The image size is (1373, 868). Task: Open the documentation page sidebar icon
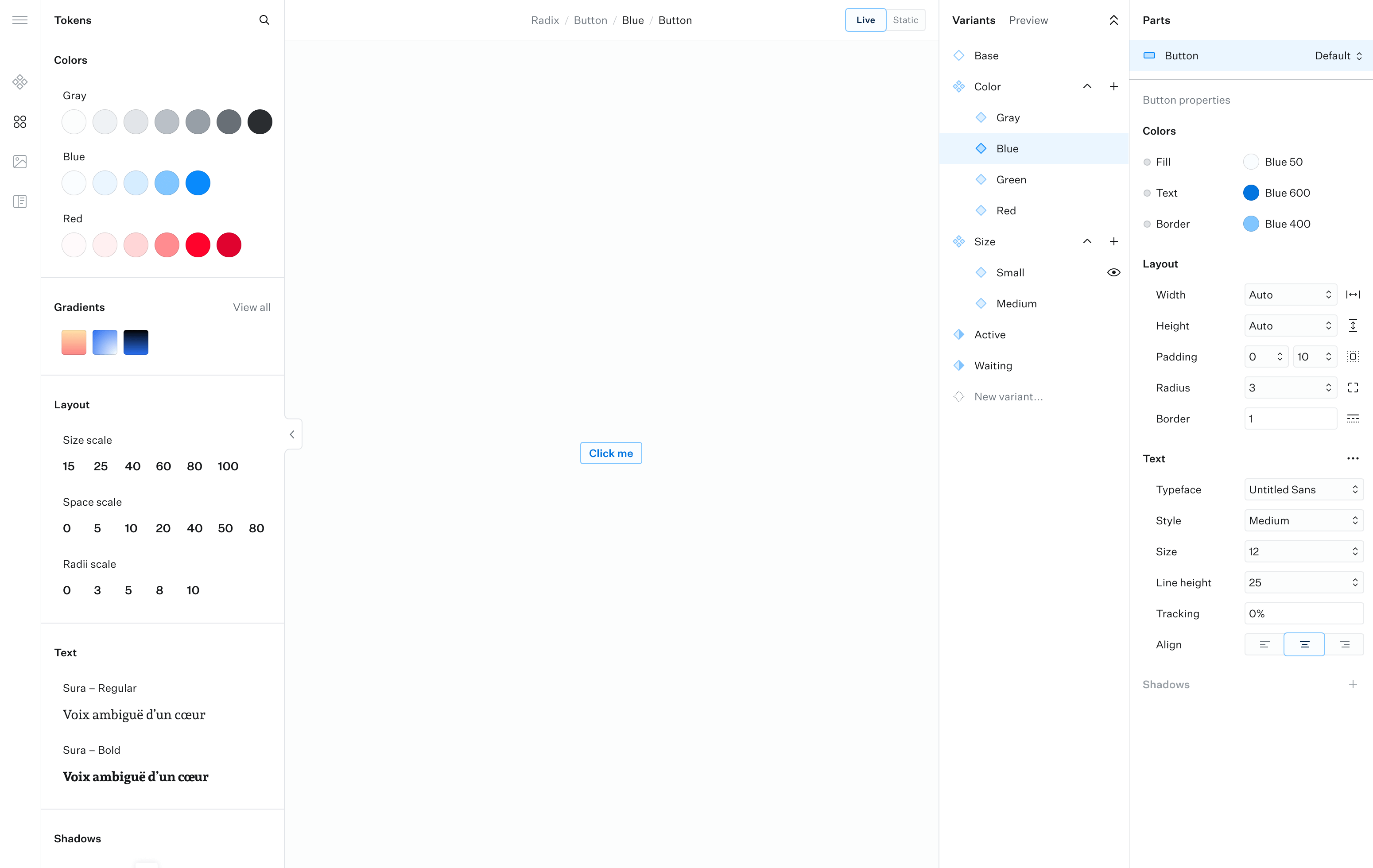(x=20, y=201)
